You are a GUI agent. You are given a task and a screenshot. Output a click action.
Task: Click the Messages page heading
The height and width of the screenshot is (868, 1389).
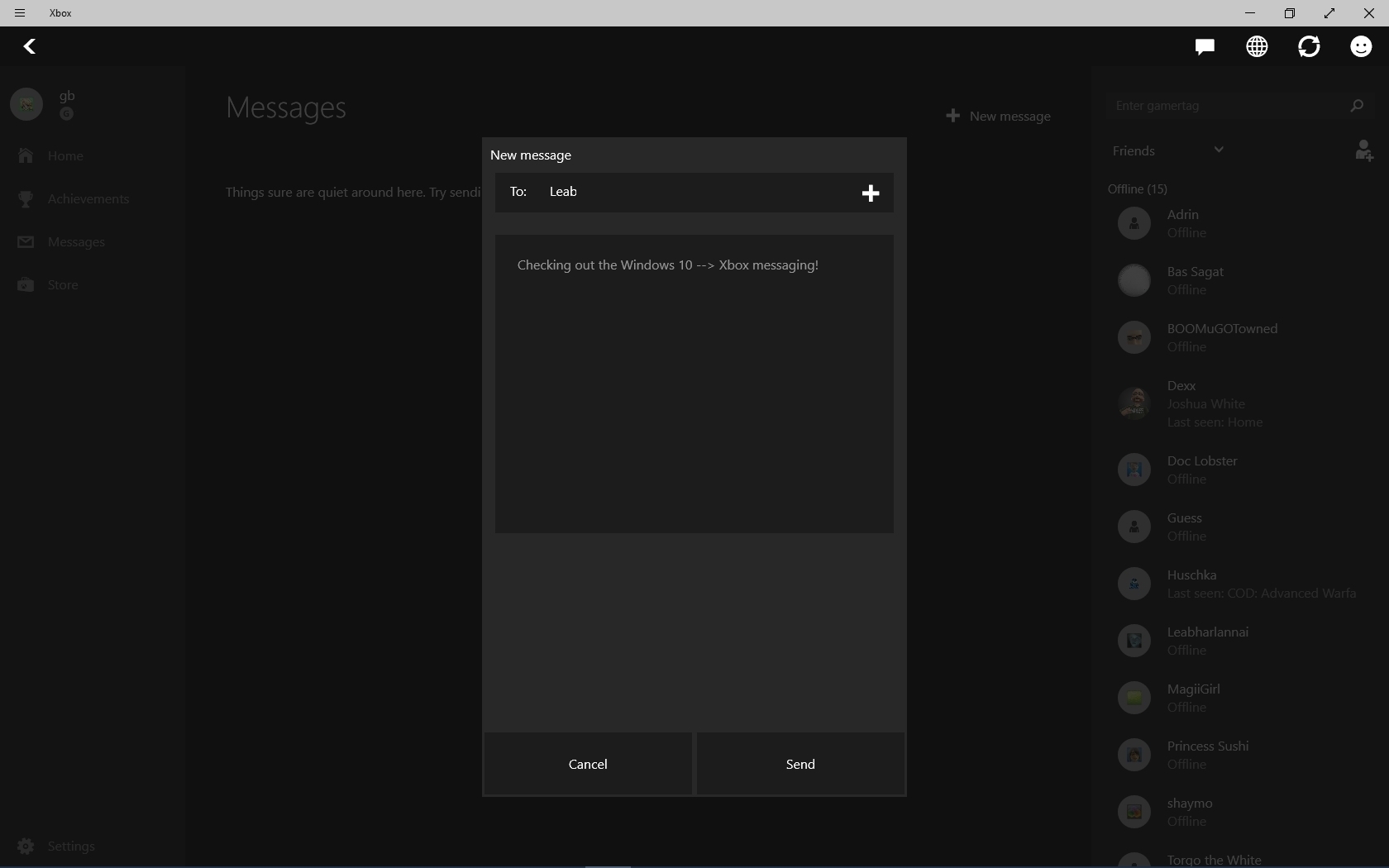pos(286,107)
